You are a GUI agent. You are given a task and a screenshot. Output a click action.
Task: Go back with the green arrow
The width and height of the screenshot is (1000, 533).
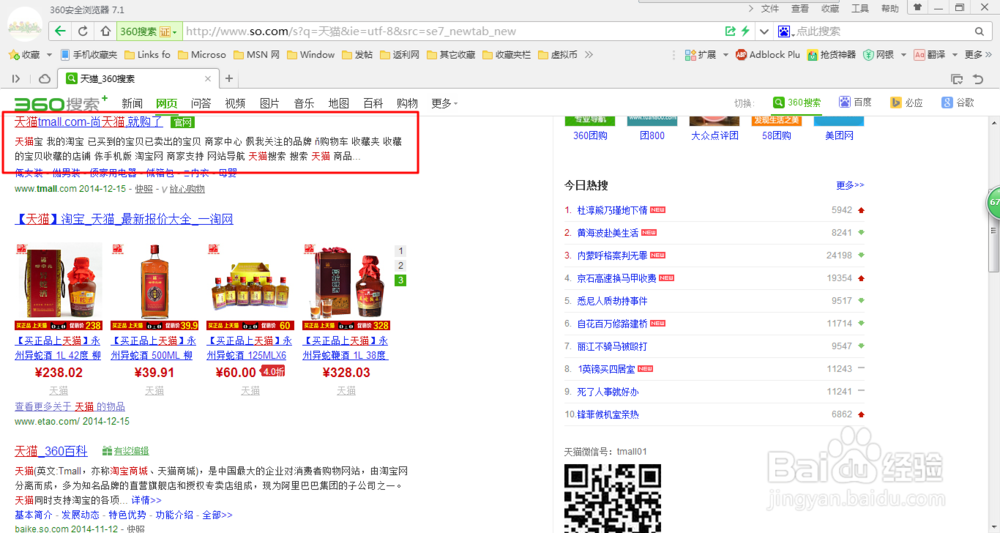click(60, 31)
